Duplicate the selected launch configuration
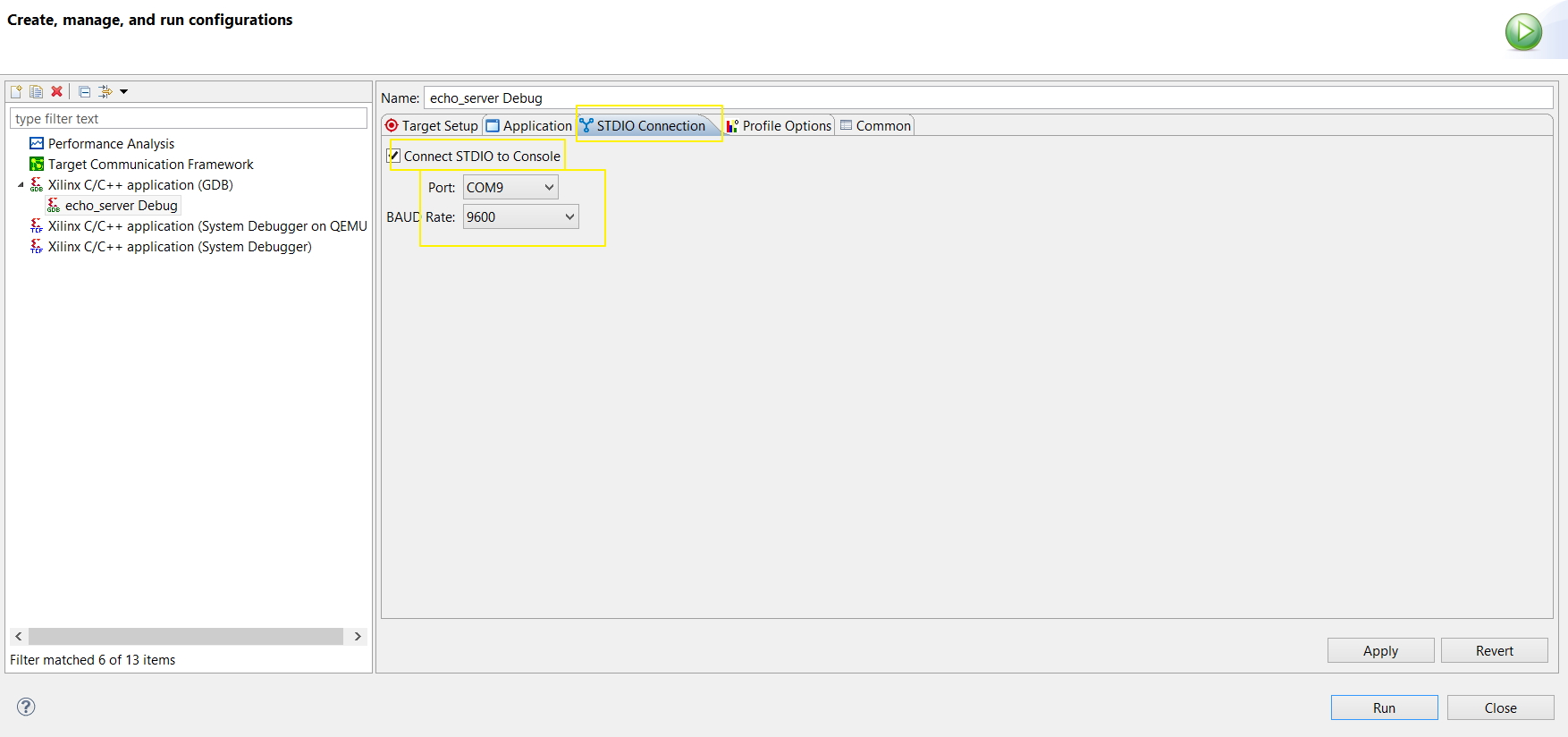 [36, 91]
